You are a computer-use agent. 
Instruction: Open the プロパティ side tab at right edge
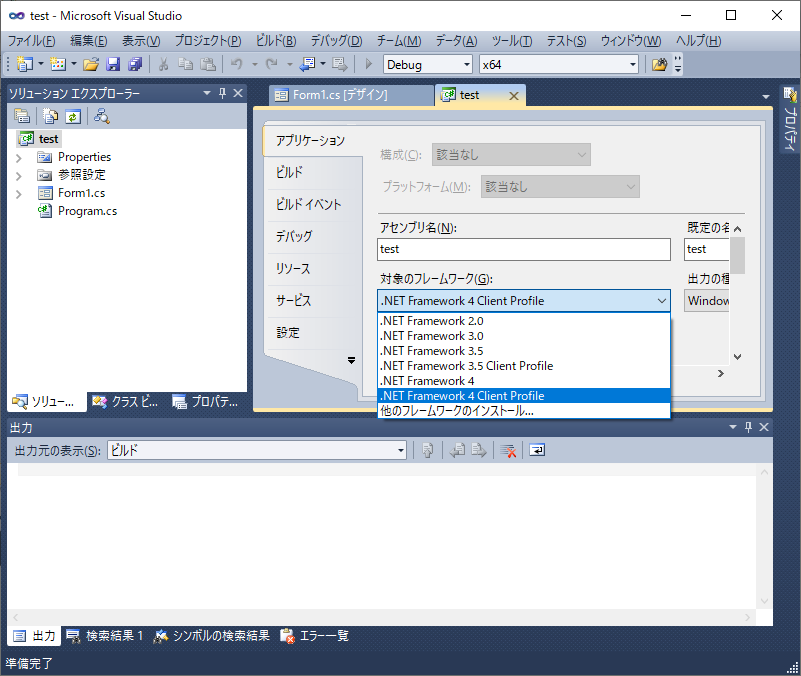(x=790, y=120)
